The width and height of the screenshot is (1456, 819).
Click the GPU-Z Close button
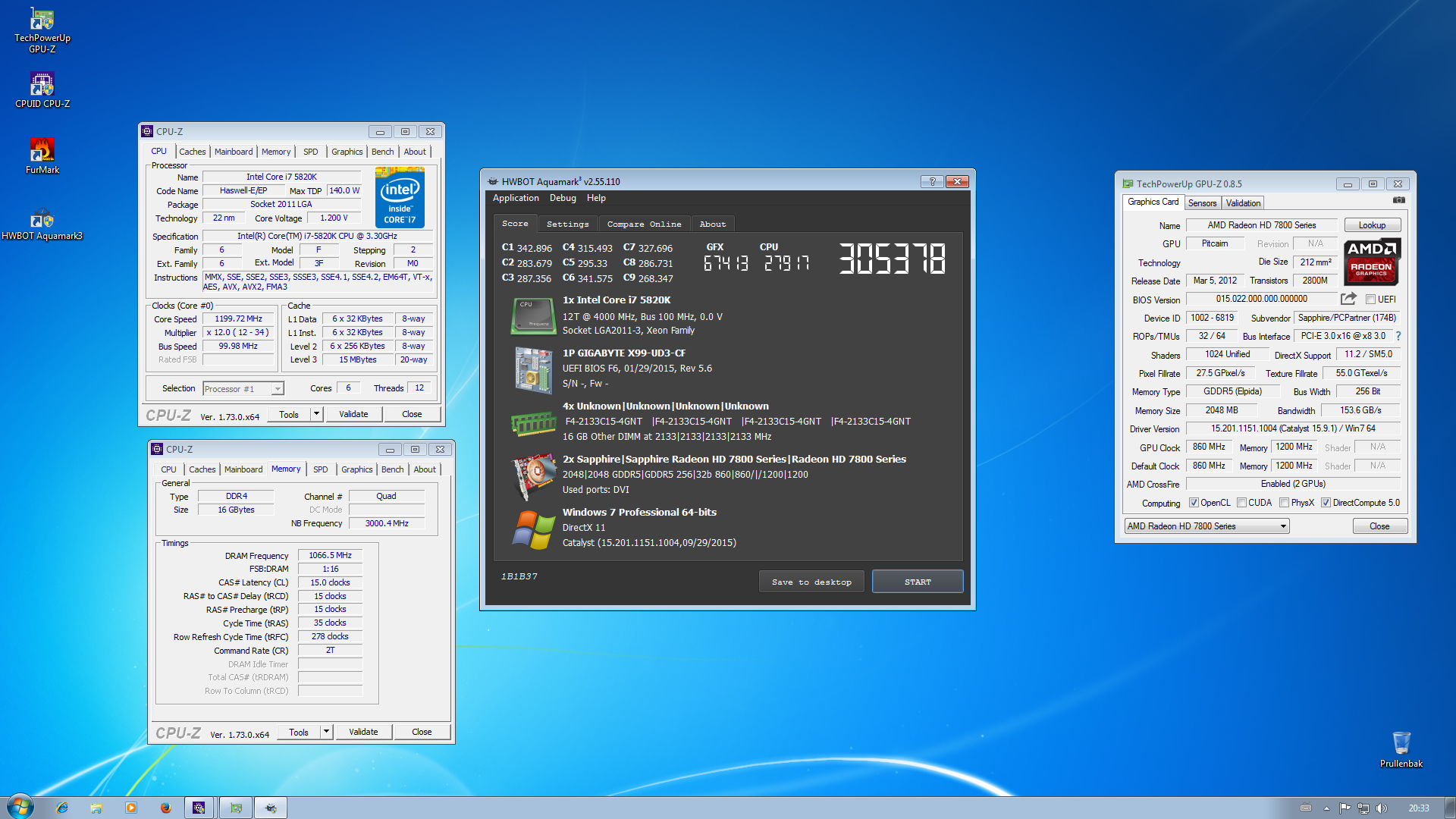pos(1379,526)
